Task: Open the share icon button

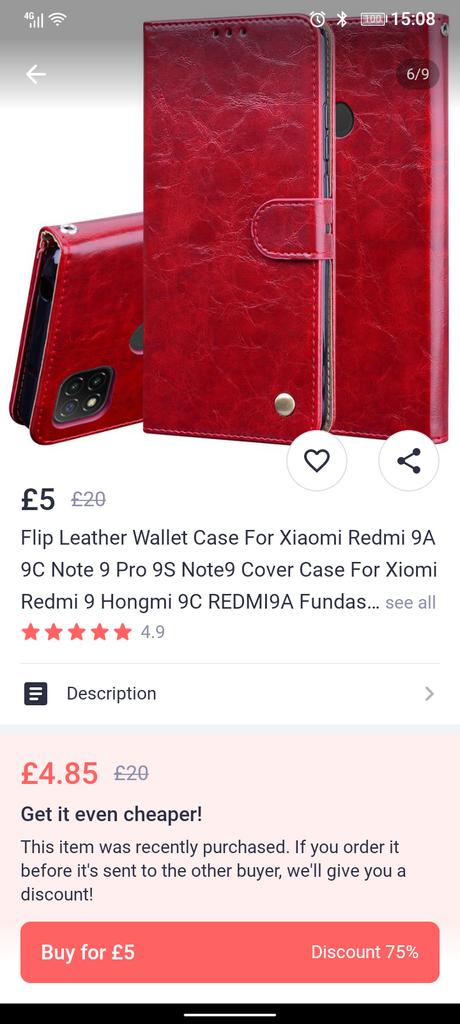Action: pos(409,460)
